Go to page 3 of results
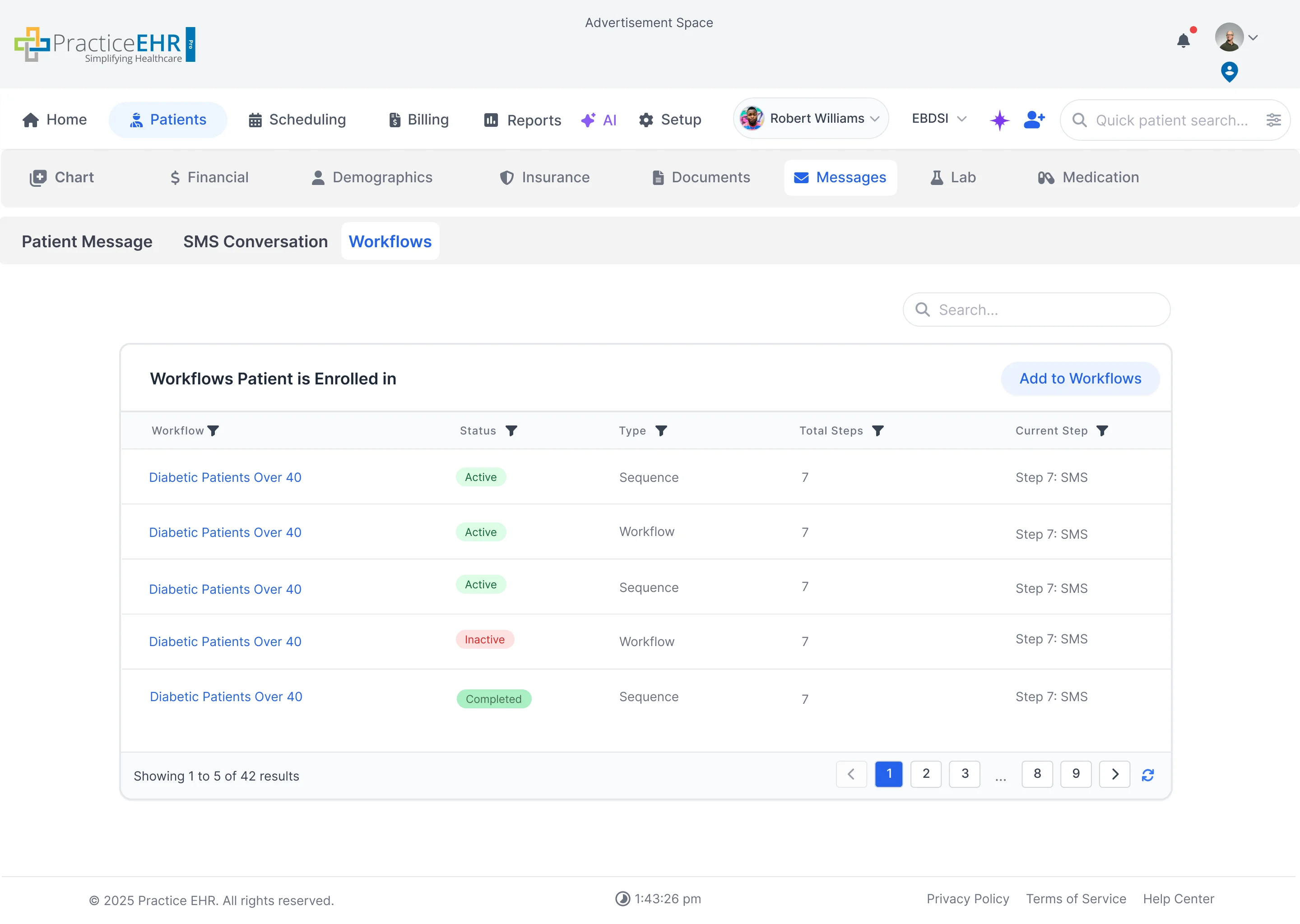The image size is (1300, 924). (964, 774)
